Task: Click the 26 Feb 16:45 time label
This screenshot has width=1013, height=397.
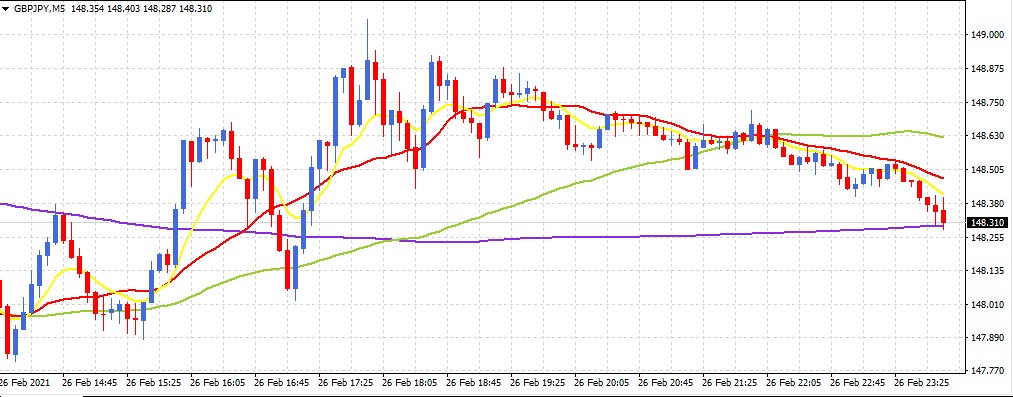Action: coord(282,382)
